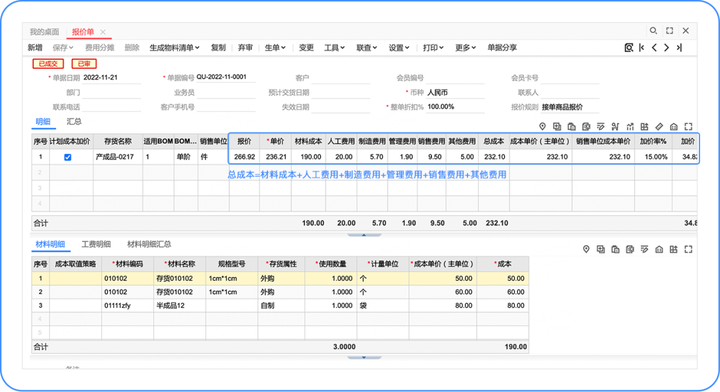The width and height of the screenshot is (720, 392).
Task: Expand the material grid to fullscreen
Action: 688,249
